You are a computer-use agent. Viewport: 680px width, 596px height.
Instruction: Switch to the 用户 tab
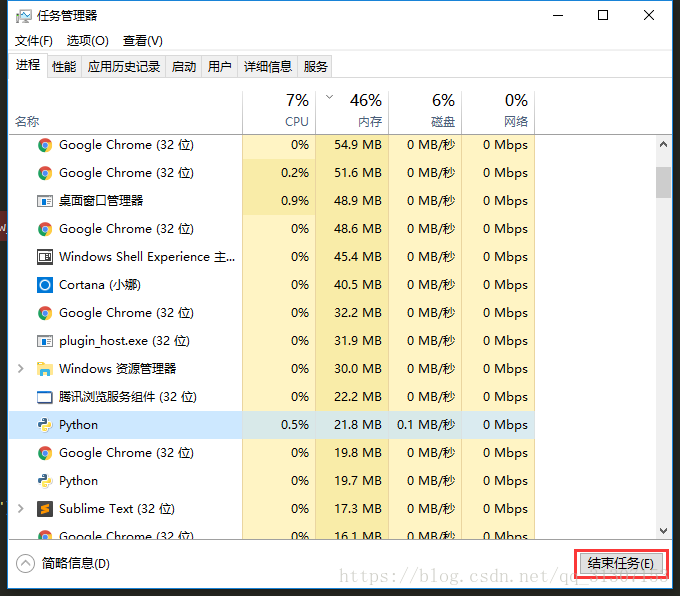pos(219,66)
